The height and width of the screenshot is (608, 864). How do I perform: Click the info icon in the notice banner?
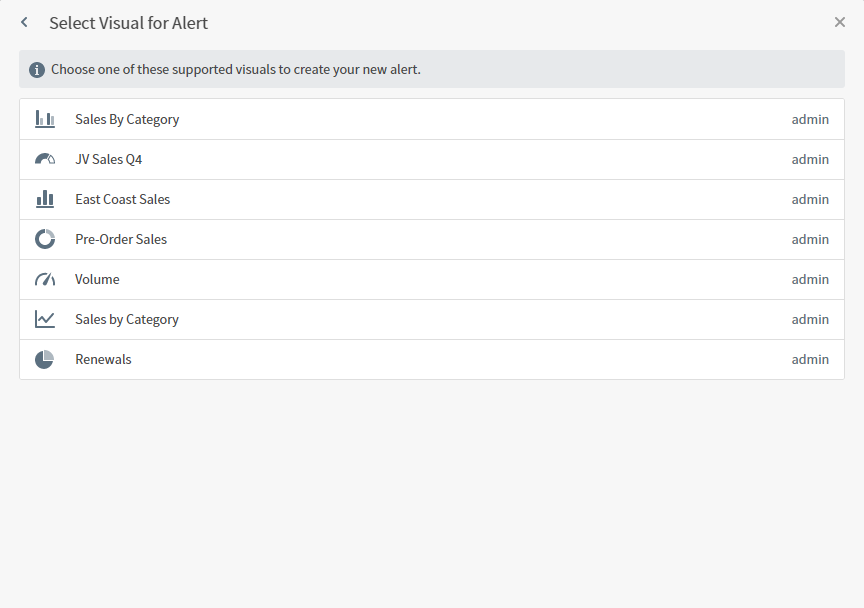(x=37, y=69)
